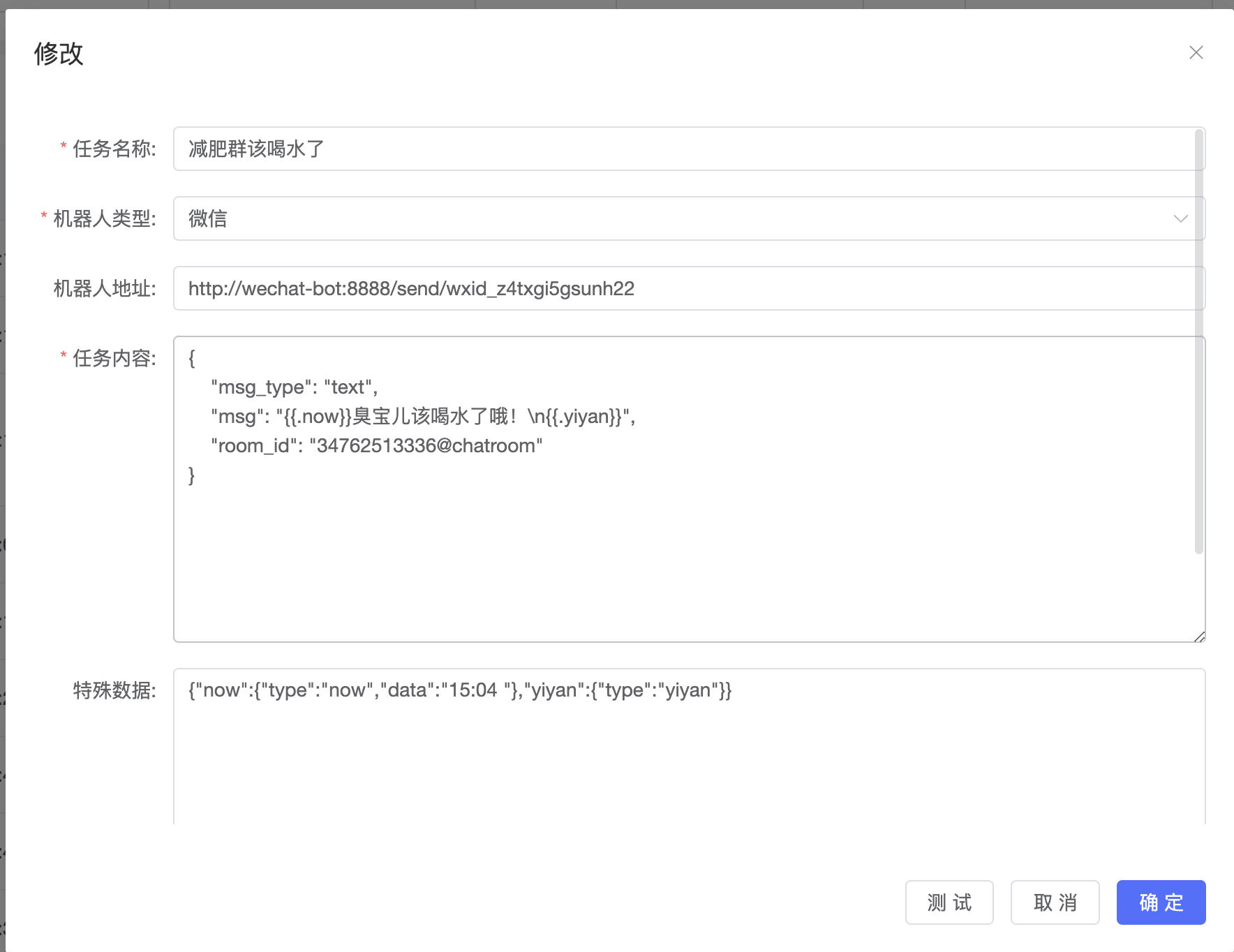Viewport: 1234px width, 952px height.
Task: Click the 机器人地址 field label
Action: click(x=105, y=288)
